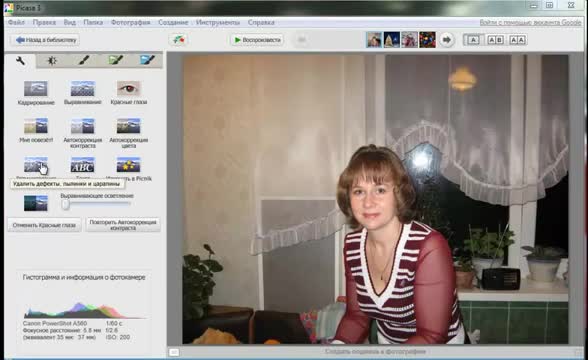Select the Christmas tree filmstrip thumbnail
Screen dimensions: 588x360
[392, 40]
